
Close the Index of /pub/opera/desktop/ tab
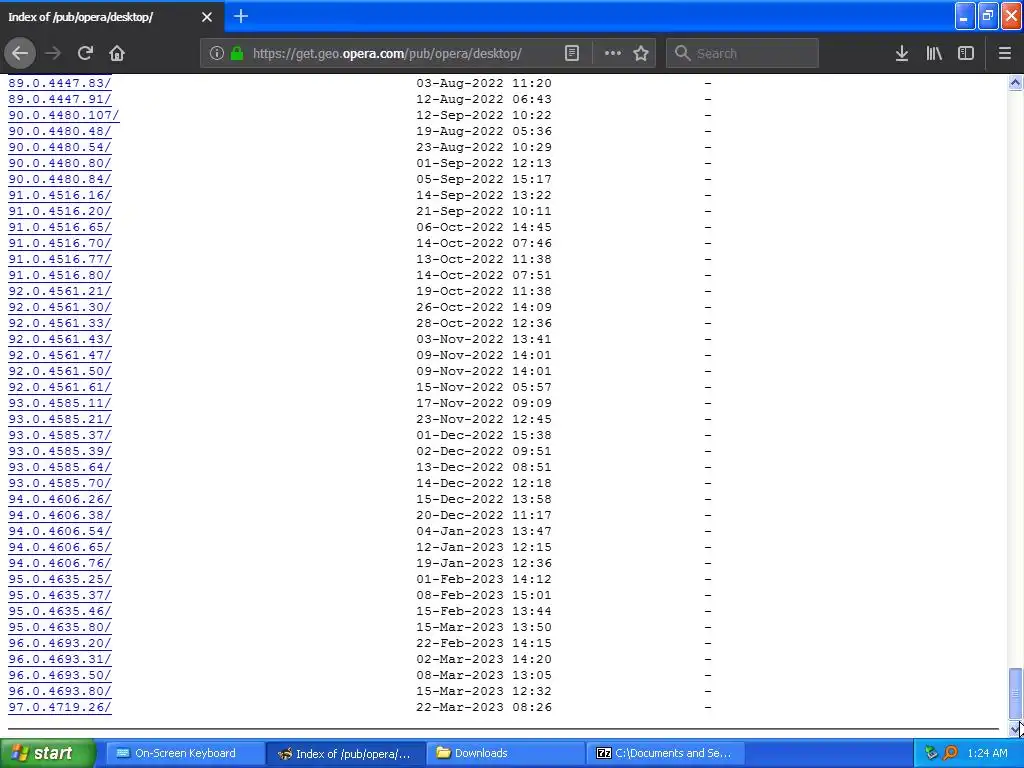(x=207, y=17)
